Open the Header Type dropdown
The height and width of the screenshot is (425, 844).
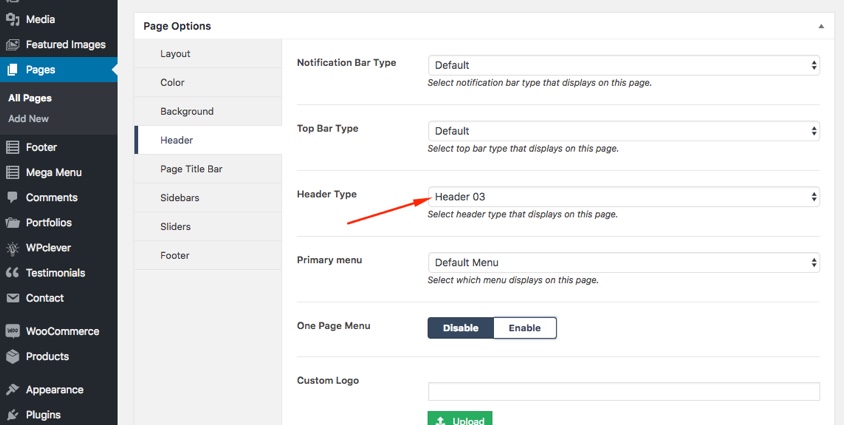(x=623, y=197)
